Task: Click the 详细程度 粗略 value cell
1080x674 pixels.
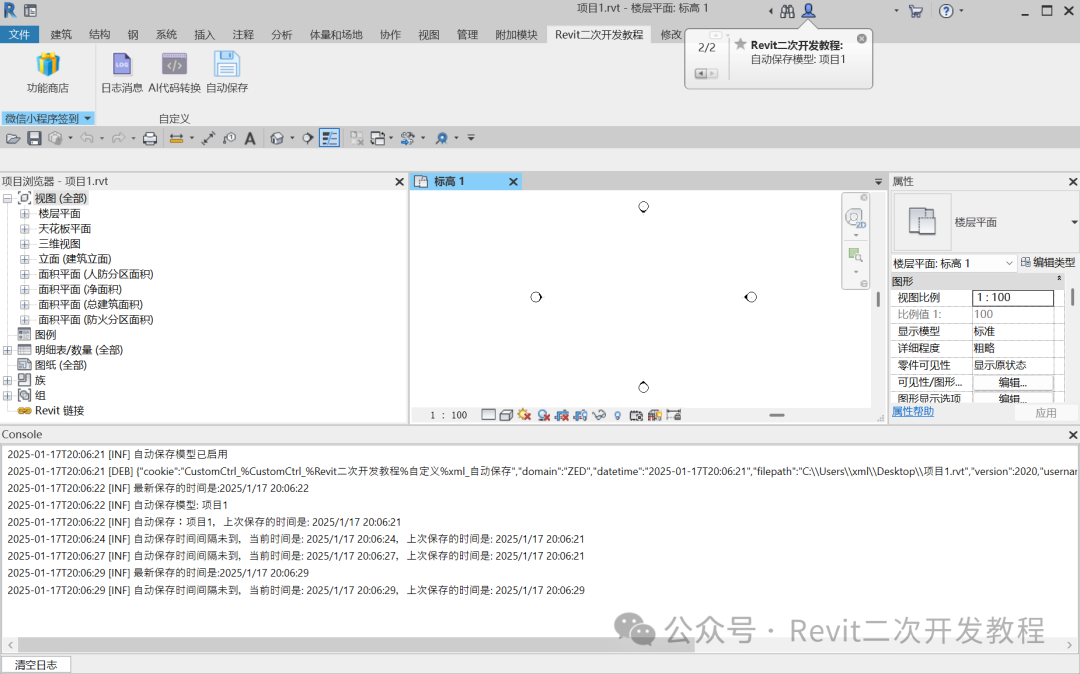Action: 1012,348
